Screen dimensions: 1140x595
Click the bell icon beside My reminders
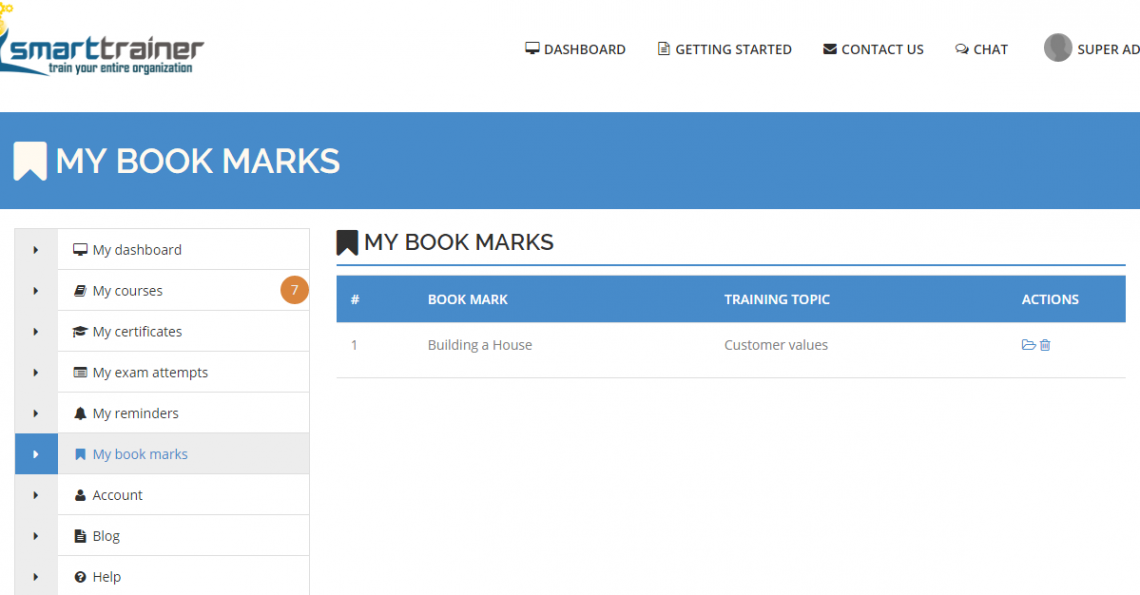80,414
